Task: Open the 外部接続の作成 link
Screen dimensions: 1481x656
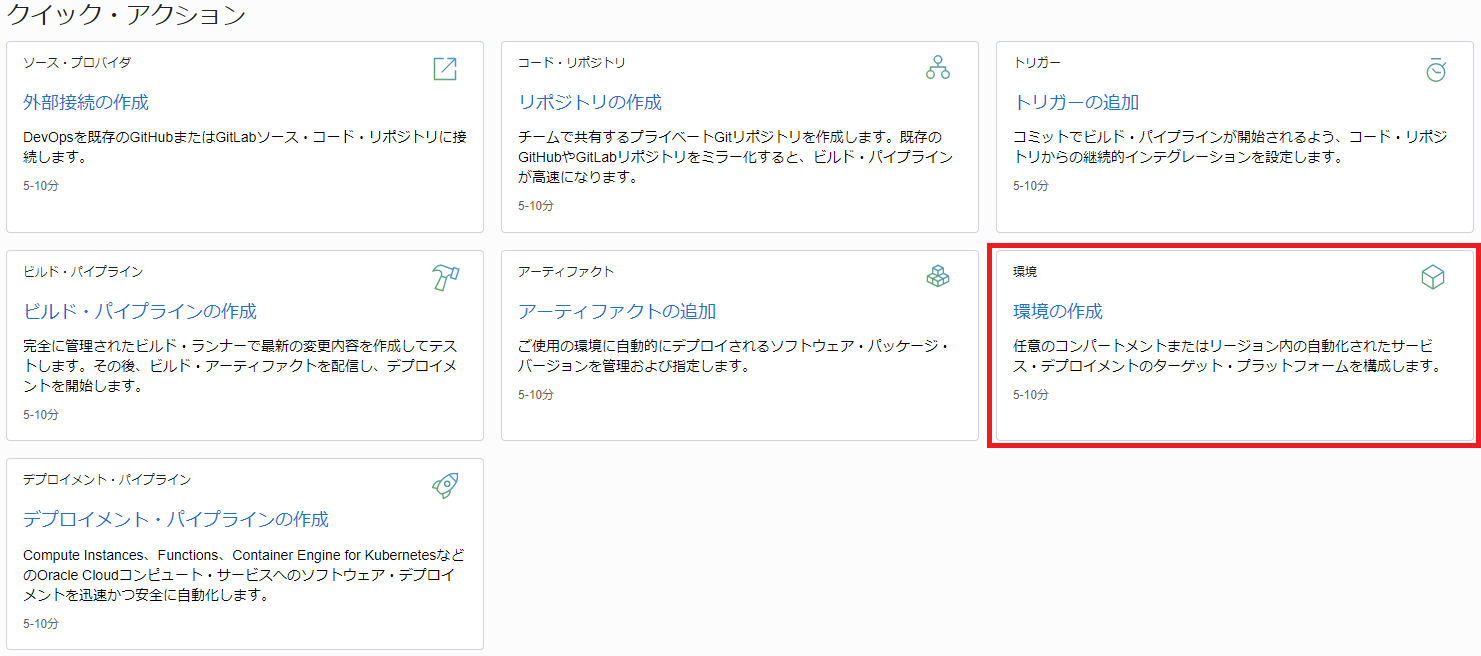Action: 86,103
